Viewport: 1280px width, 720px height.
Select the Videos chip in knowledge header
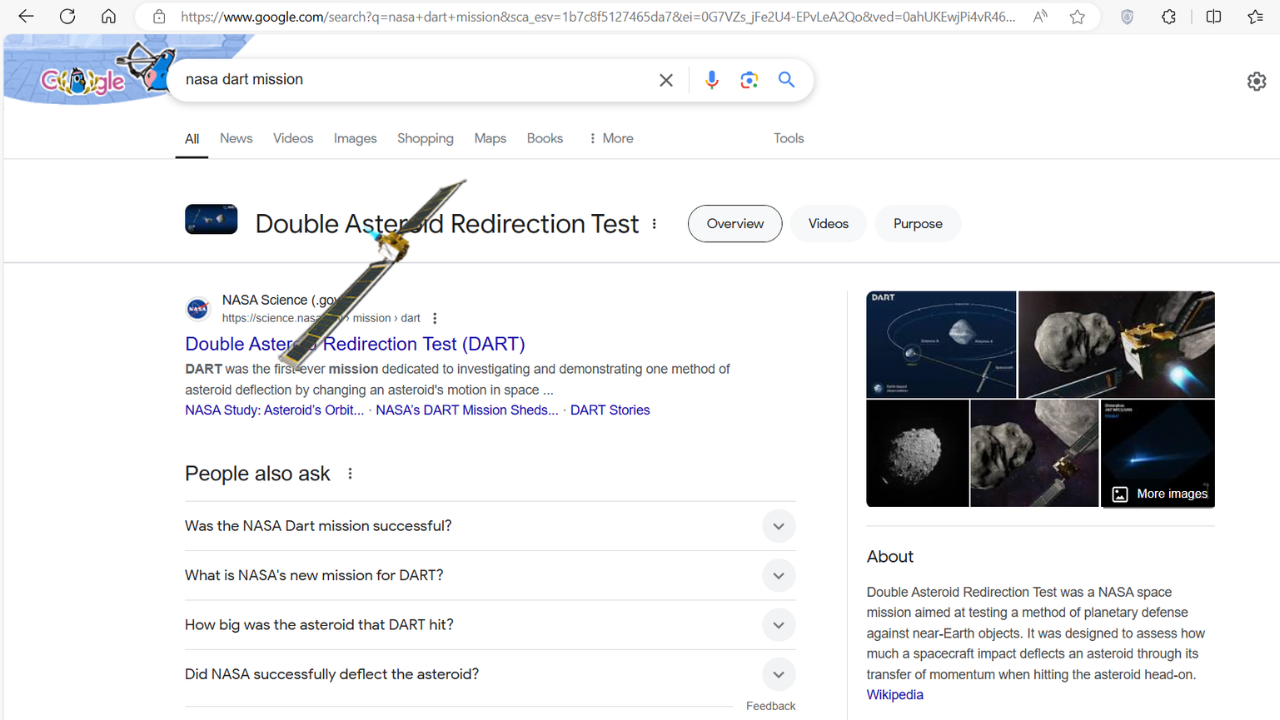828,224
